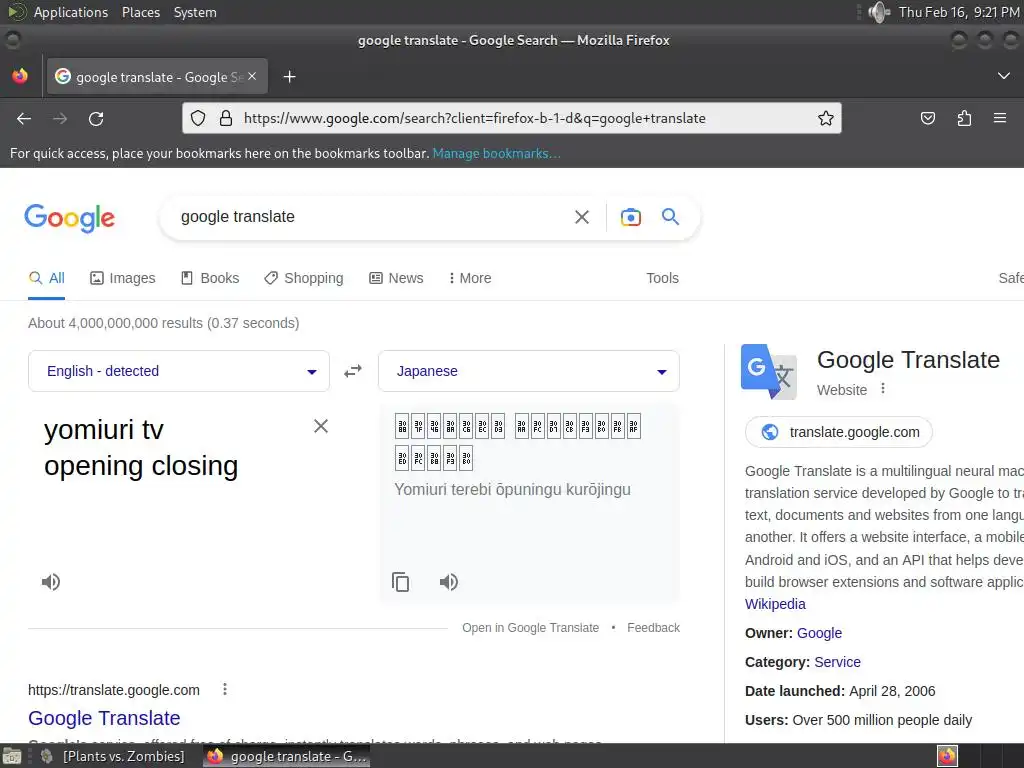This screenshot has width=1024, height=768.
Task: Reload the current page
Action: click(x=96, y=118)
